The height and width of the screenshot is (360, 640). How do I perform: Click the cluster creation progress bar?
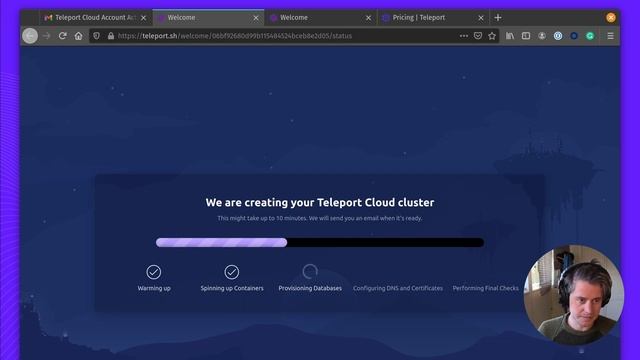tap(320, 242)
